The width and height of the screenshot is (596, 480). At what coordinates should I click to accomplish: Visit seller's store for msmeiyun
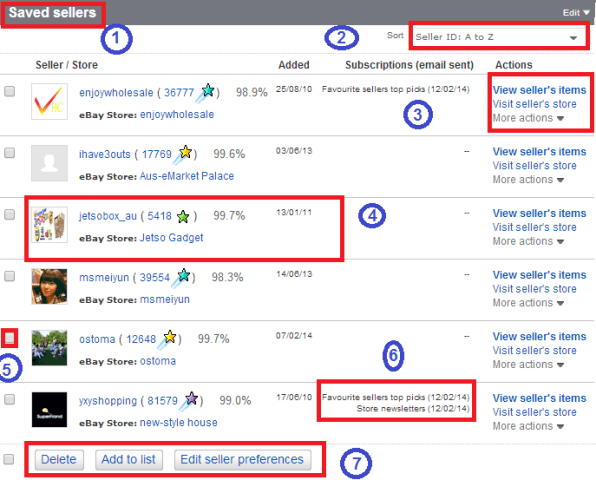534,289
